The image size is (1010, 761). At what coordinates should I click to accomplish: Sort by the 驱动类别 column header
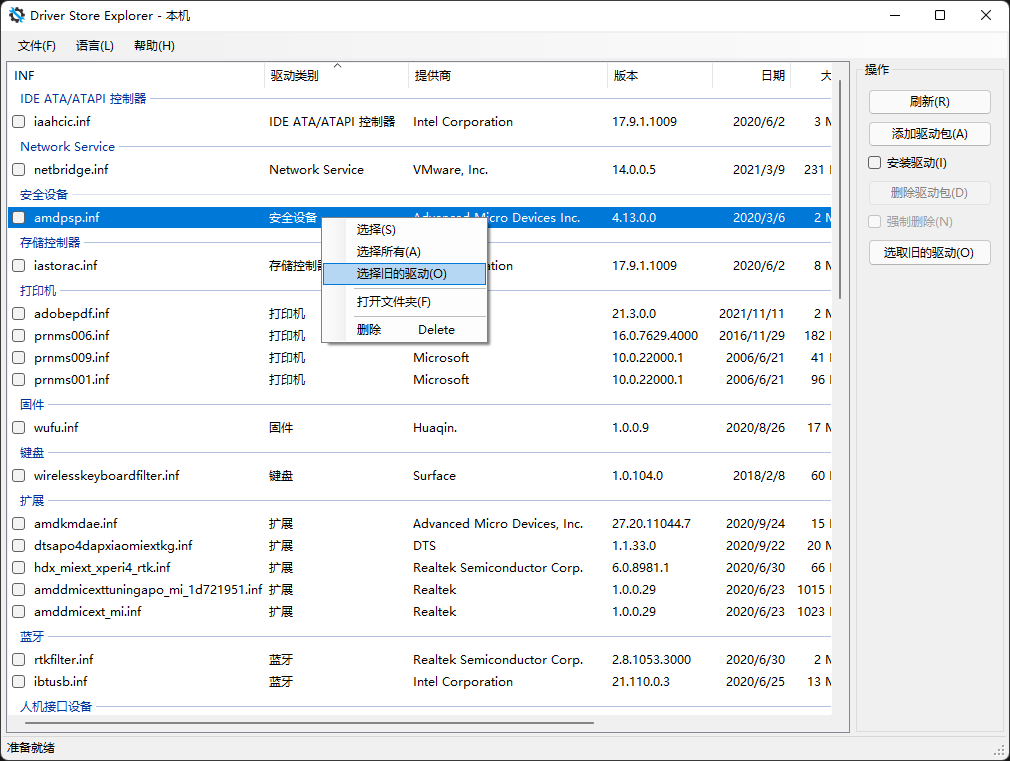tap(294, 76)
